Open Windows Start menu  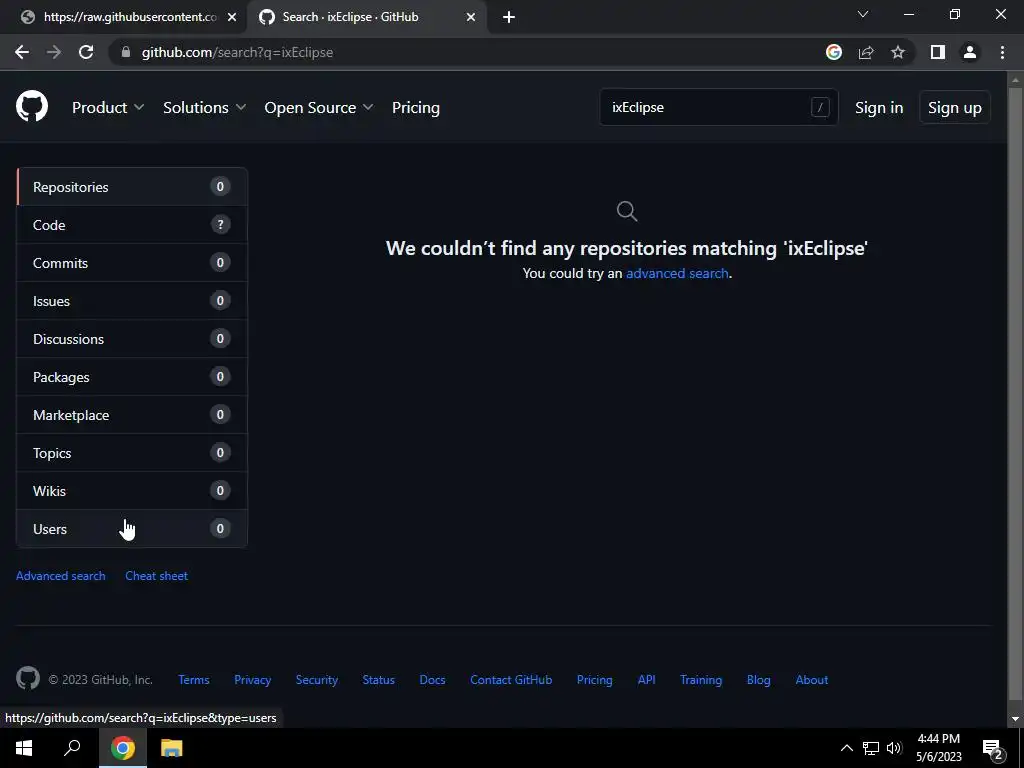coord(24,748)
